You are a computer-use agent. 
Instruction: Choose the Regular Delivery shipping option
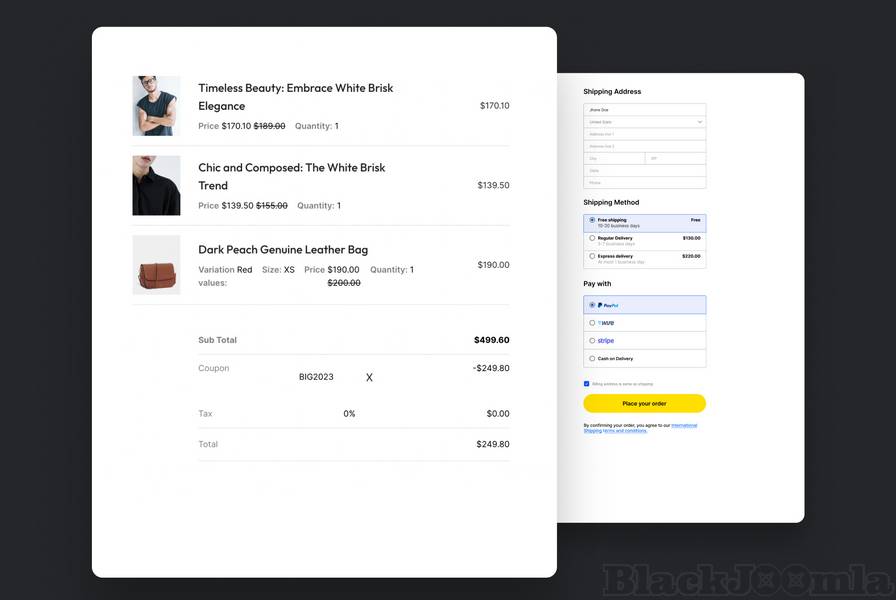tap(592, 238)
